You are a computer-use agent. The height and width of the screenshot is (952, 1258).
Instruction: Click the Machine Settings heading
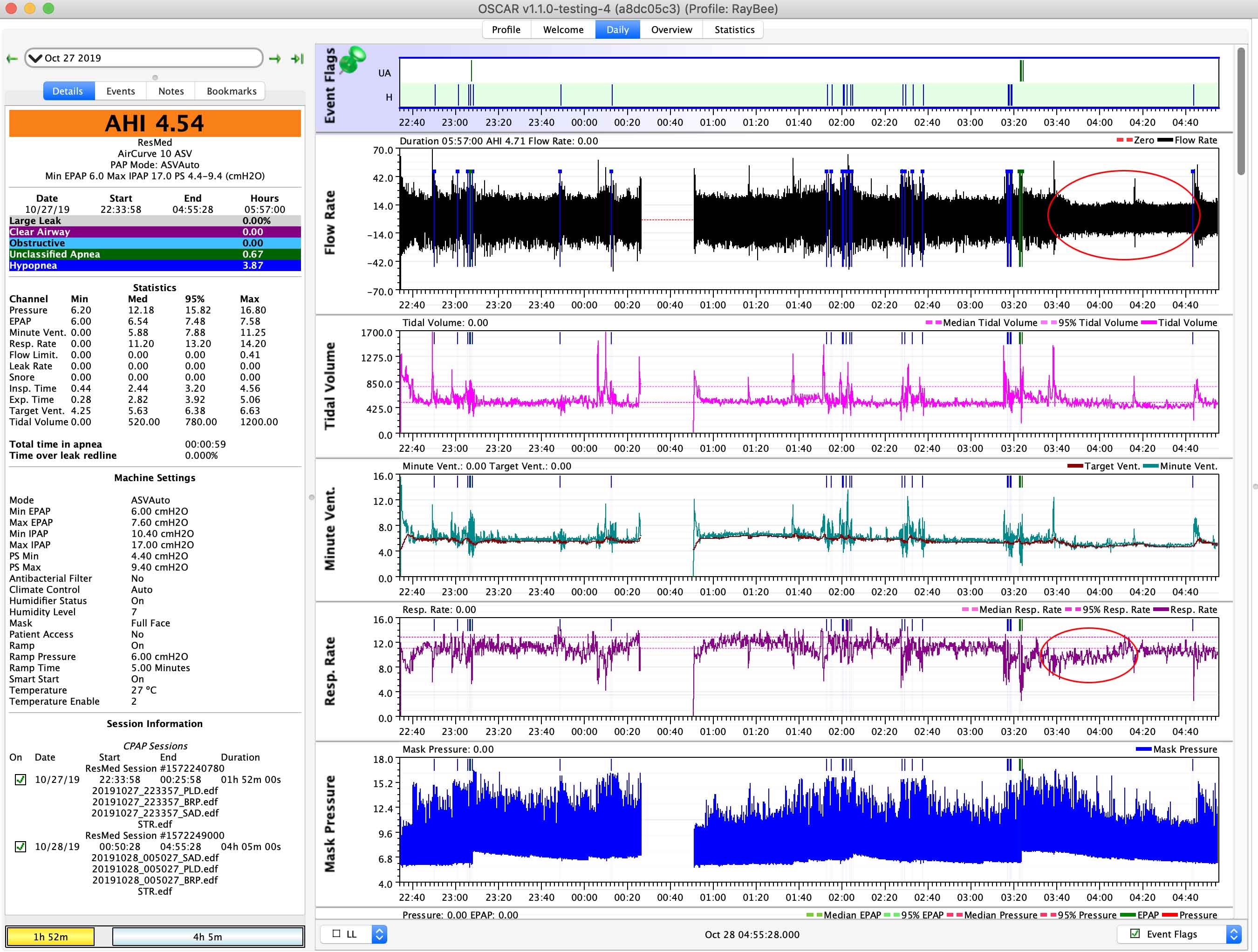155,478
